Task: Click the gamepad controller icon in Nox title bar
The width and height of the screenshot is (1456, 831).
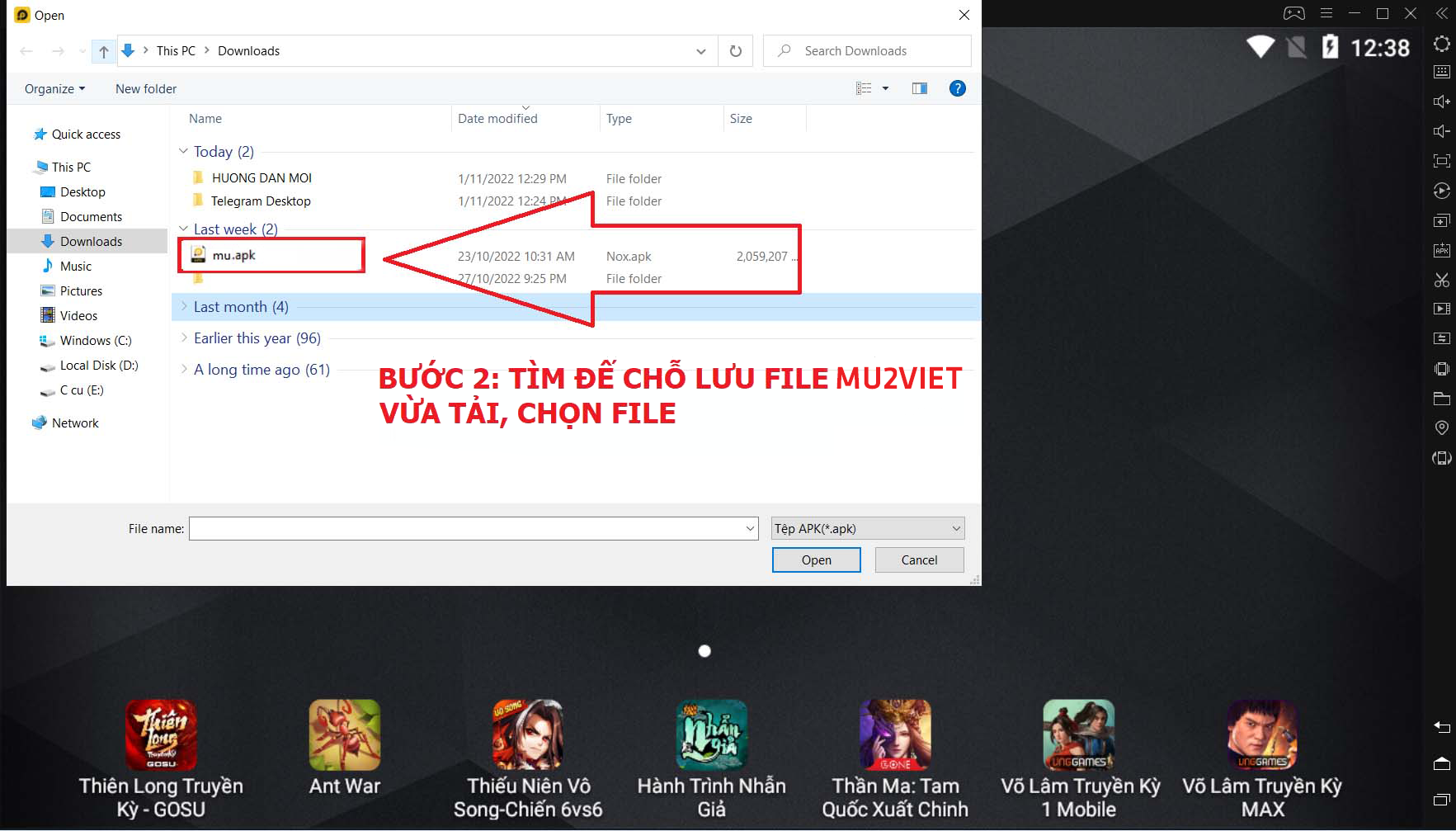Action: 1293,13
